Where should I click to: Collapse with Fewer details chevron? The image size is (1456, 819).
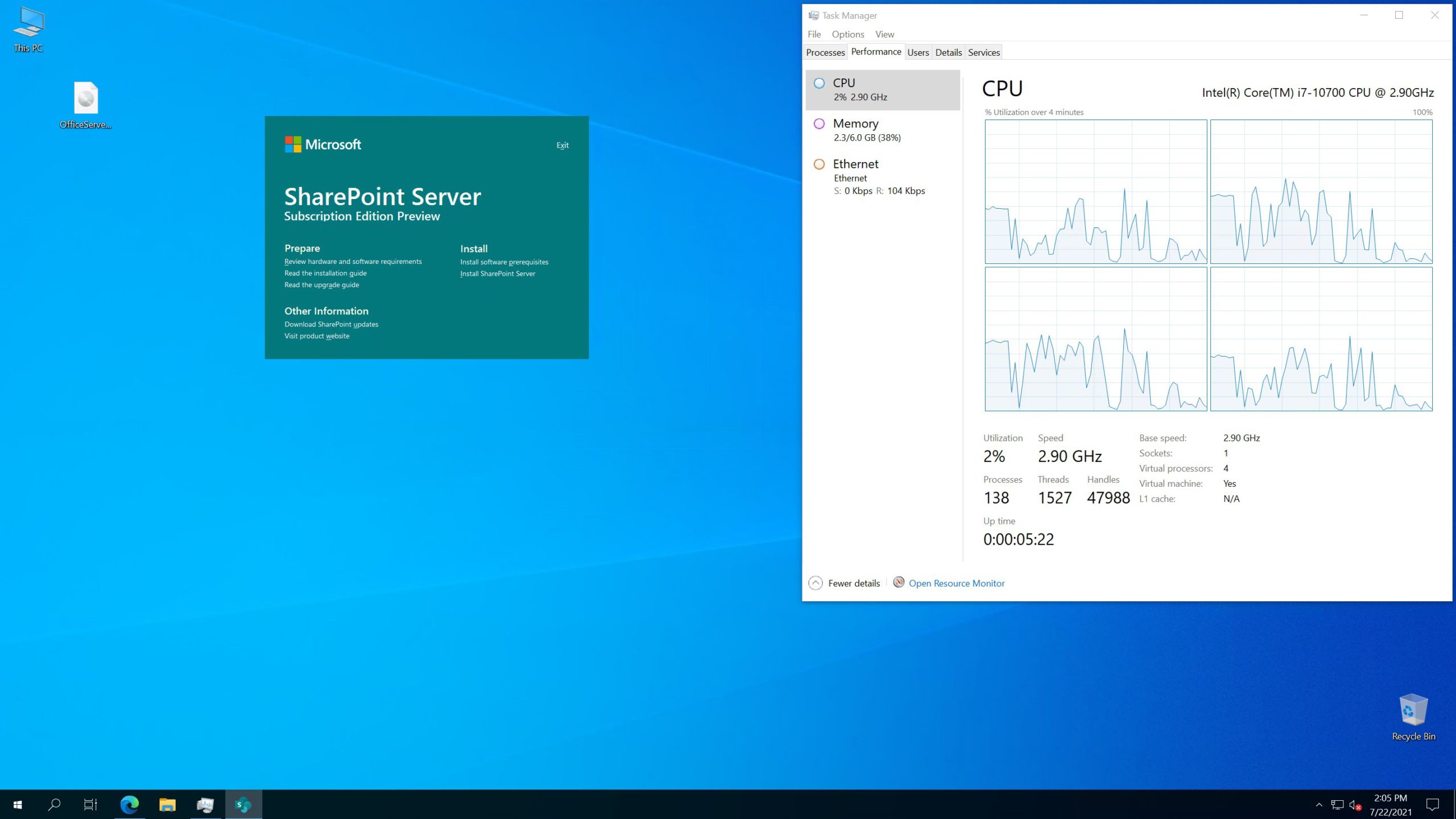816,583
